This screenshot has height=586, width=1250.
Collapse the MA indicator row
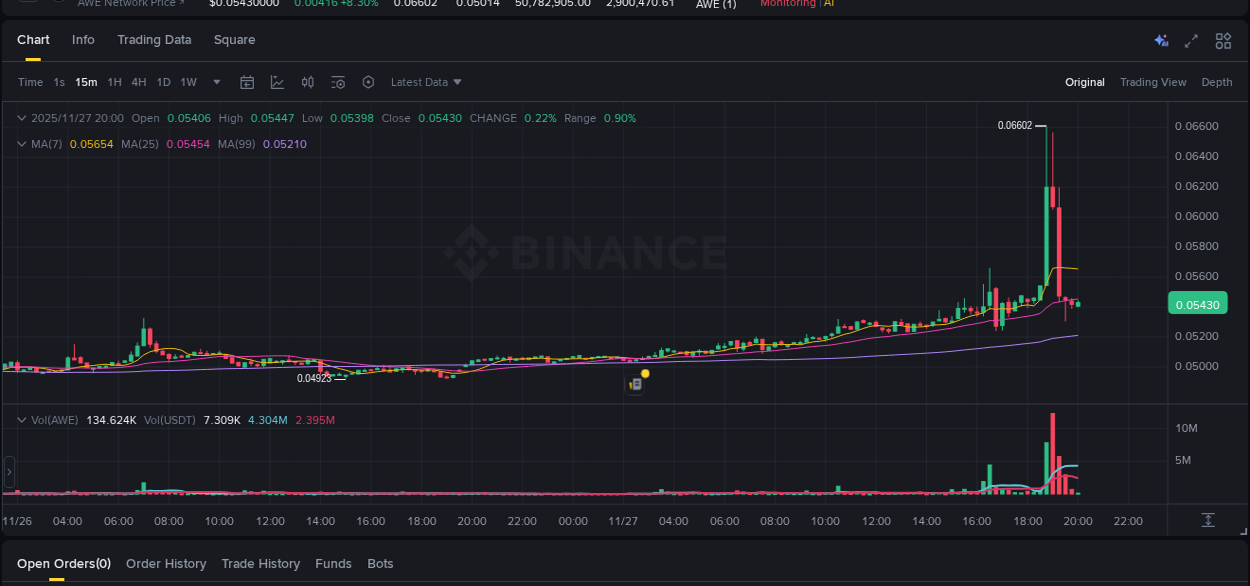(x=22, y=143)
